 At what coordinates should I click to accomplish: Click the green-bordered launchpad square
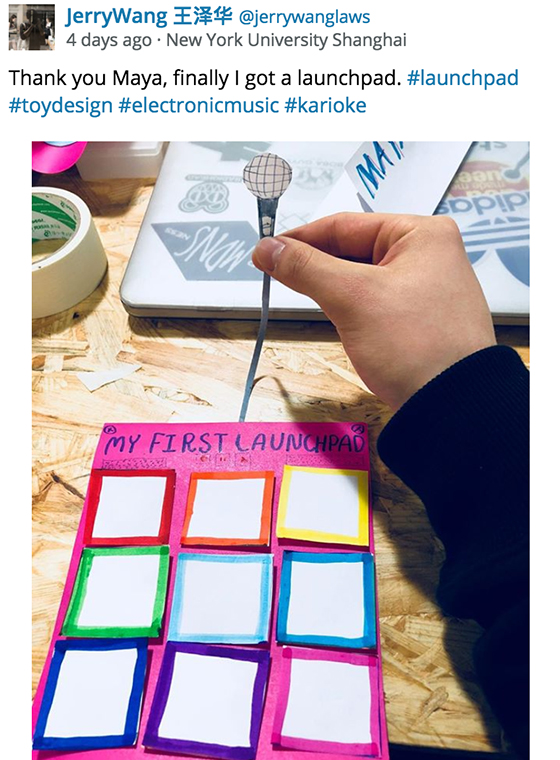[x=116, y=591]
